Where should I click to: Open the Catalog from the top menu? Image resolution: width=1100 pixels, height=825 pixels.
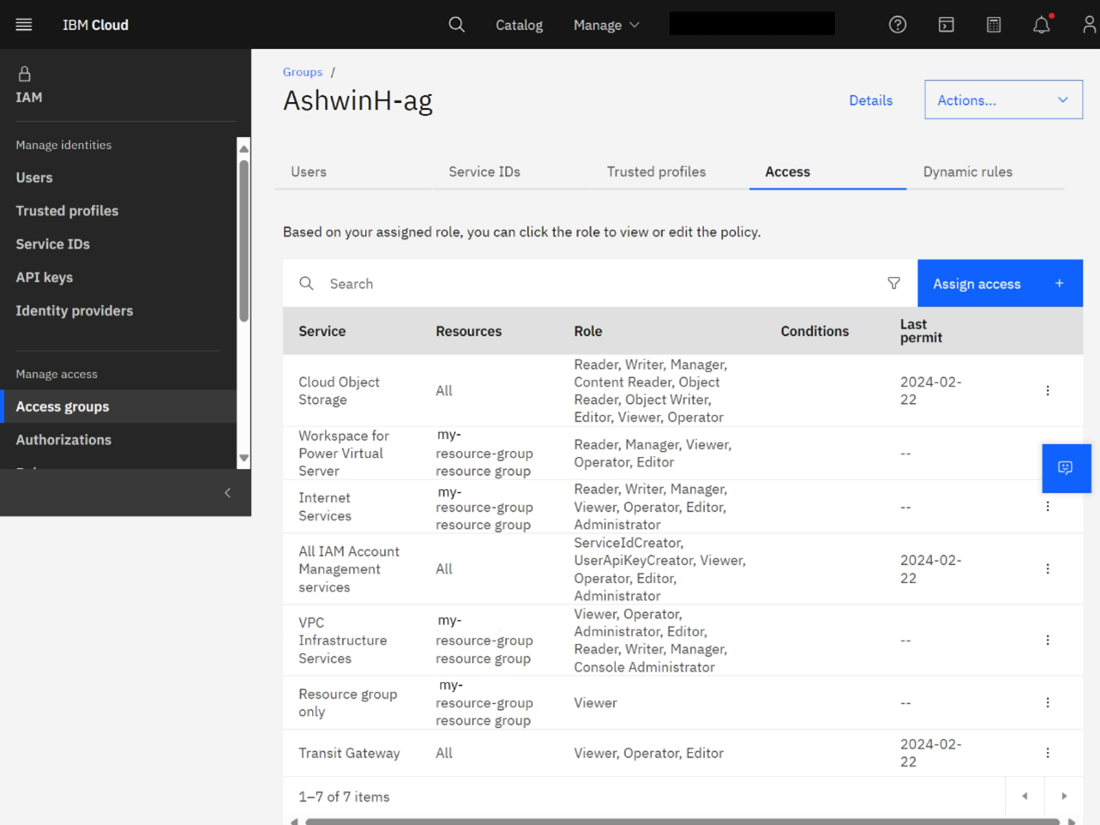518,24
